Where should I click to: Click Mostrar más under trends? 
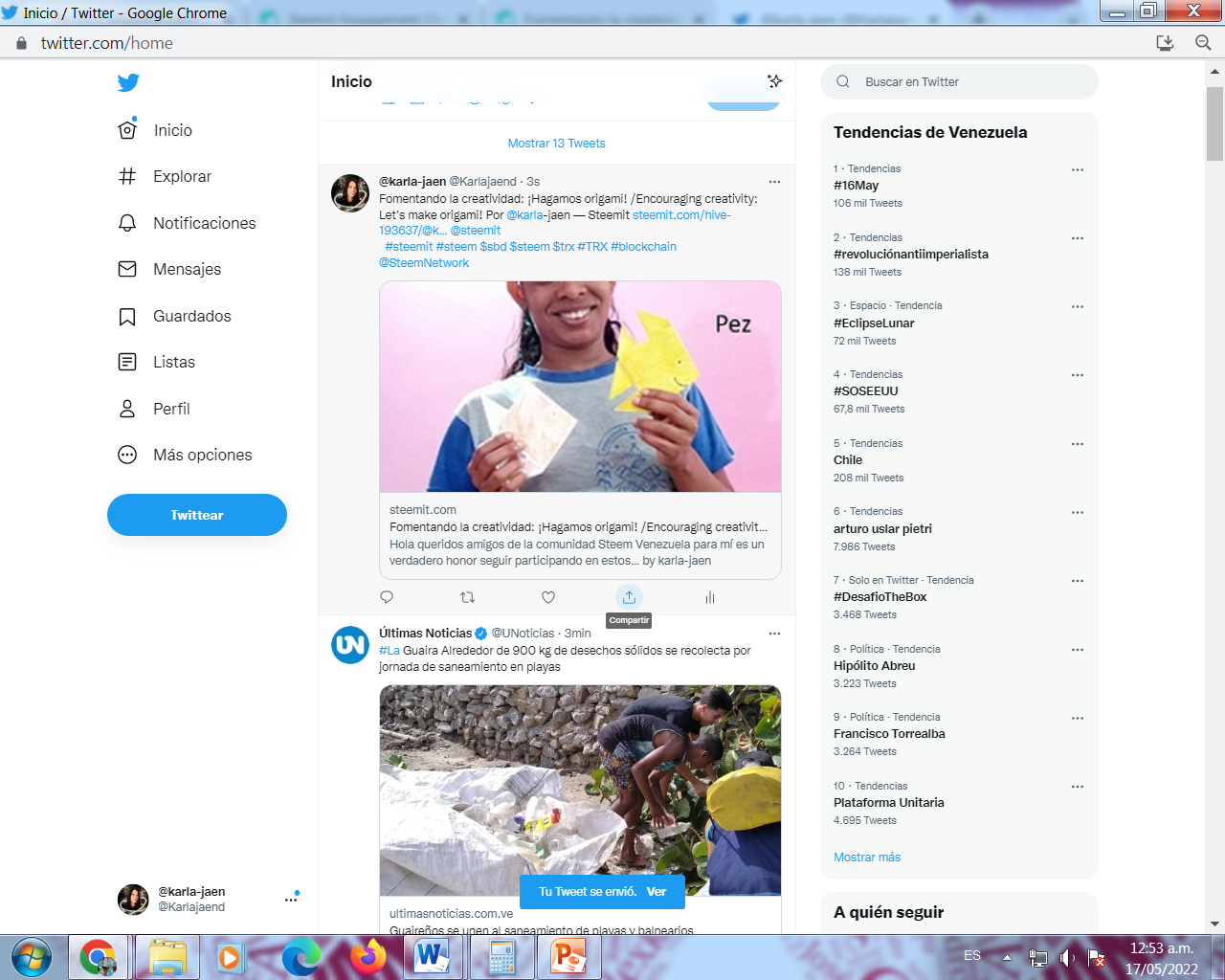867,857
